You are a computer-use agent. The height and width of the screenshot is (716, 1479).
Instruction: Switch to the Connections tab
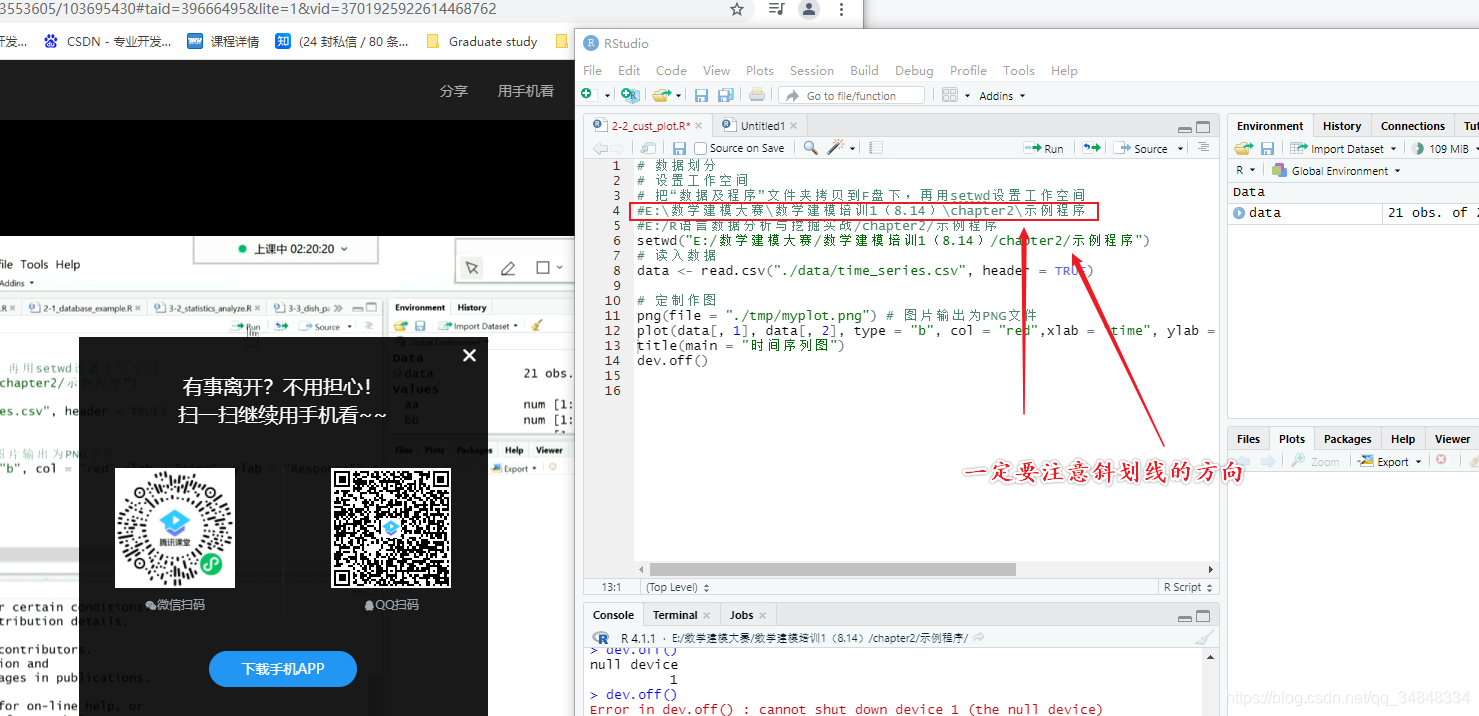[1413, 126]
